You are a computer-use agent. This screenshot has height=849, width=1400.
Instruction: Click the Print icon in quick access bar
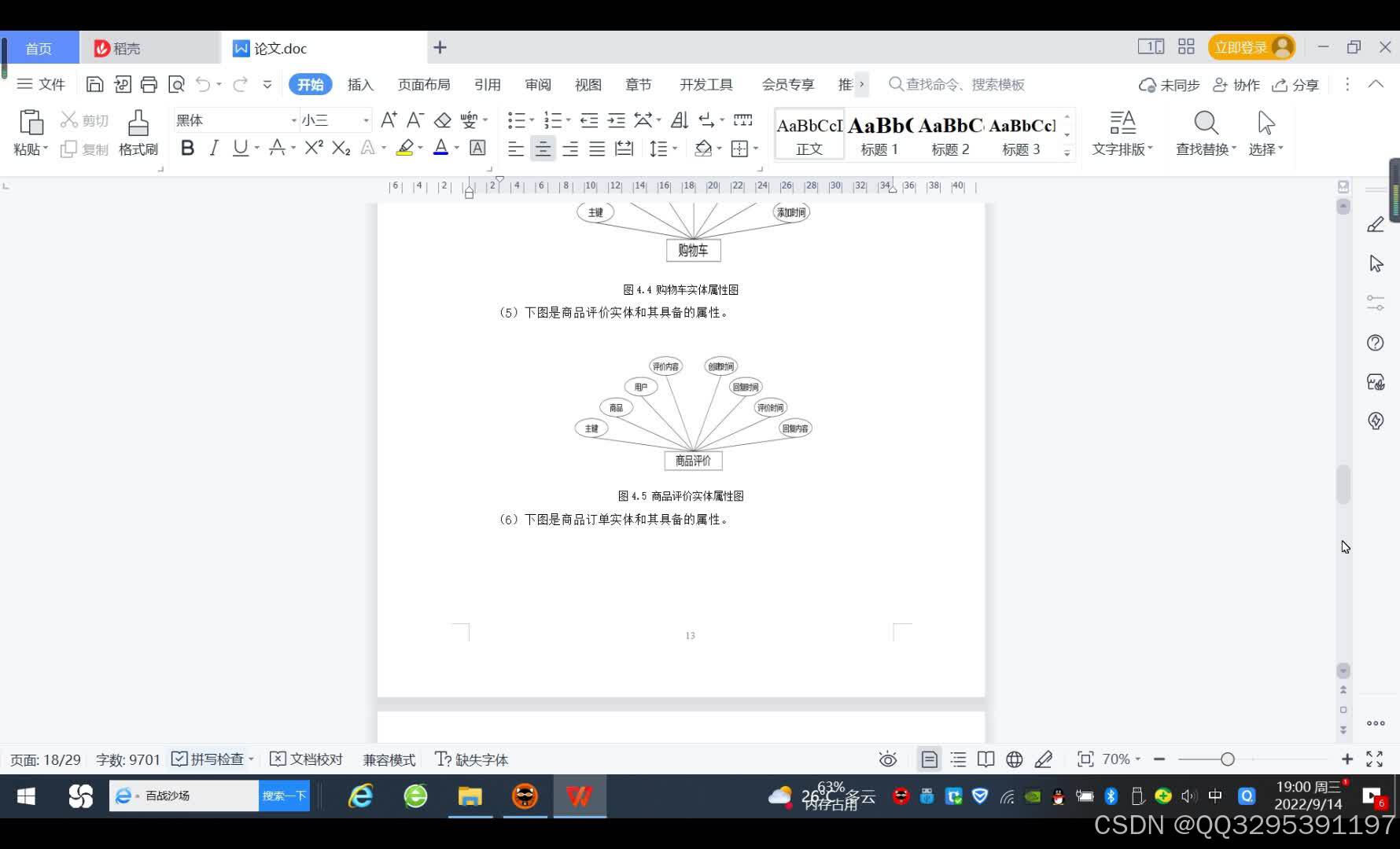[149, 84]
